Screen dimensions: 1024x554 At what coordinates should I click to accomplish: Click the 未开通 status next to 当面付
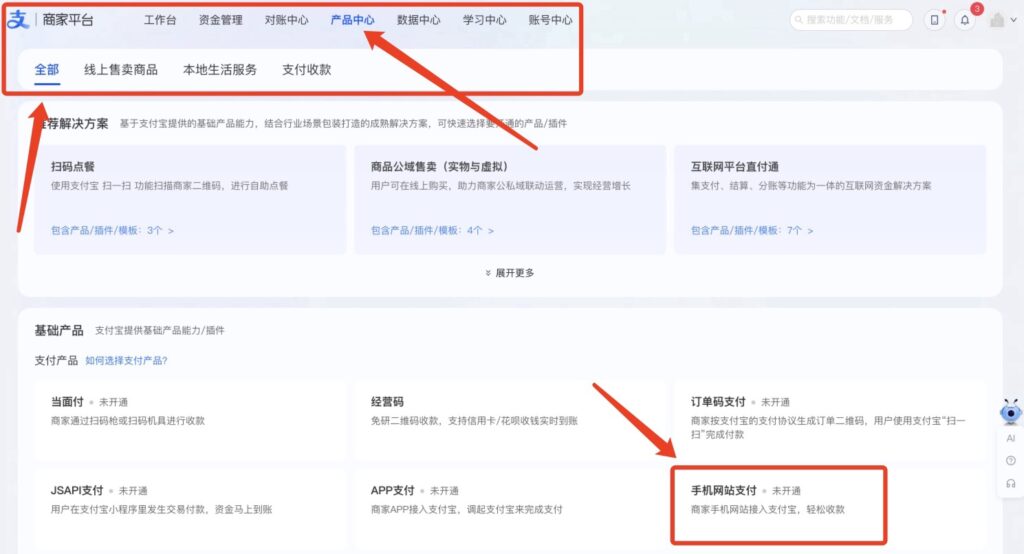pyautogui.click(x=113, y=402)
